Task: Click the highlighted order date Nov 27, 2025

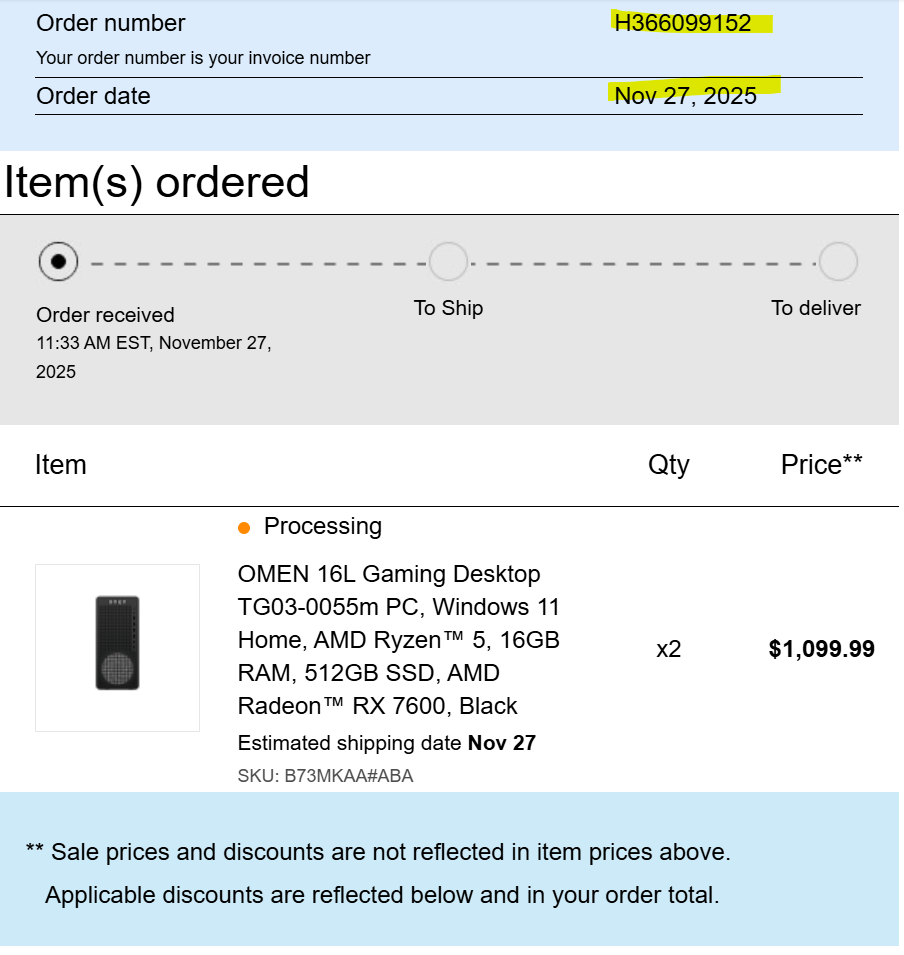Action: click(686, 96)
